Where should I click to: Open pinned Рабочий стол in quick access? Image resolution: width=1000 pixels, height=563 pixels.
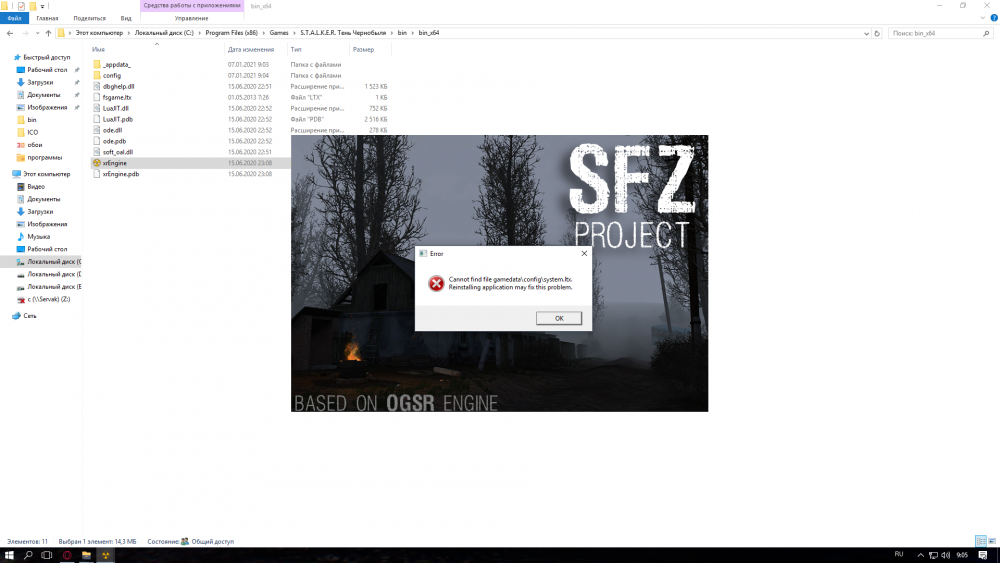[47, 69]
